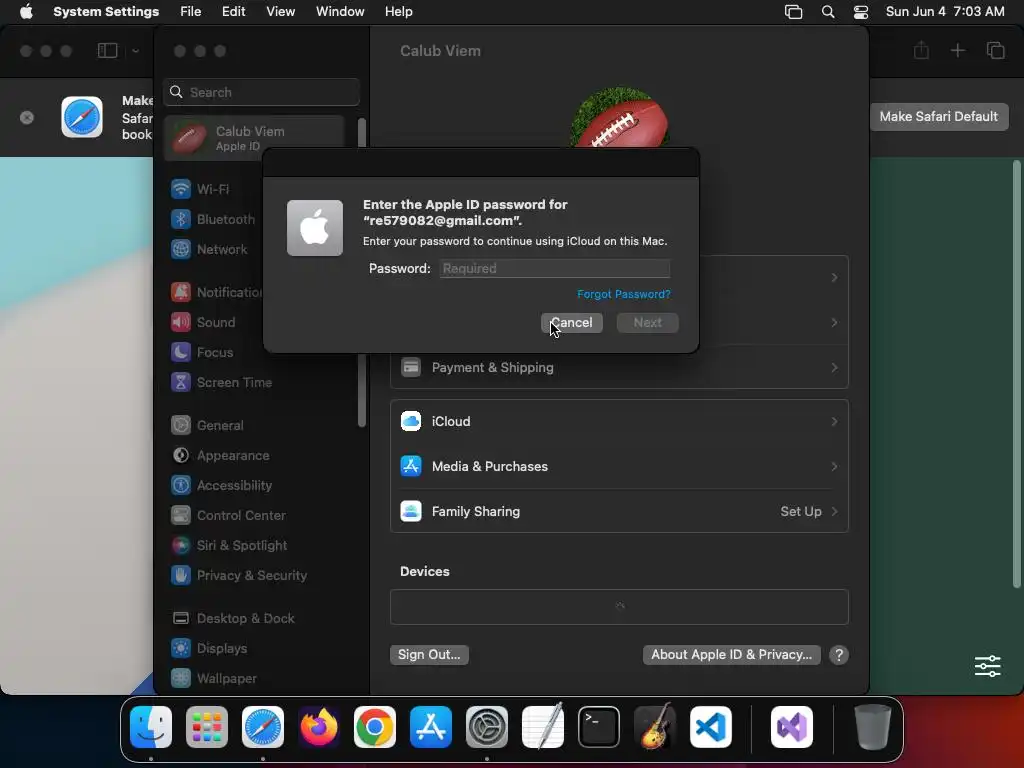This screenshot has height=768, width=1024.
Task: Open Control Center in menu bar
Action: click(861, 12)
